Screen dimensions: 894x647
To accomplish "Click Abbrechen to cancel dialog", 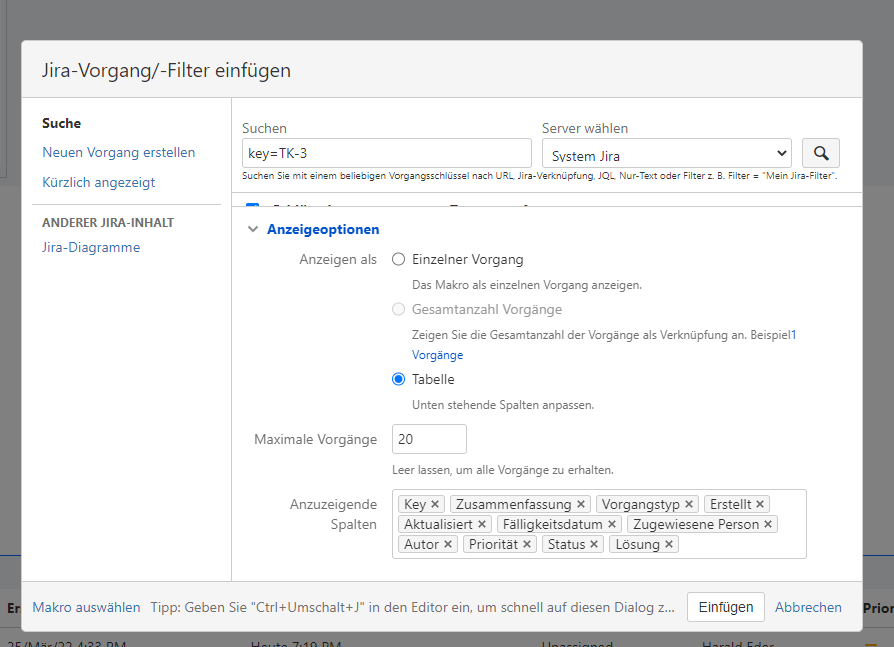I will [x=808, y=607].
